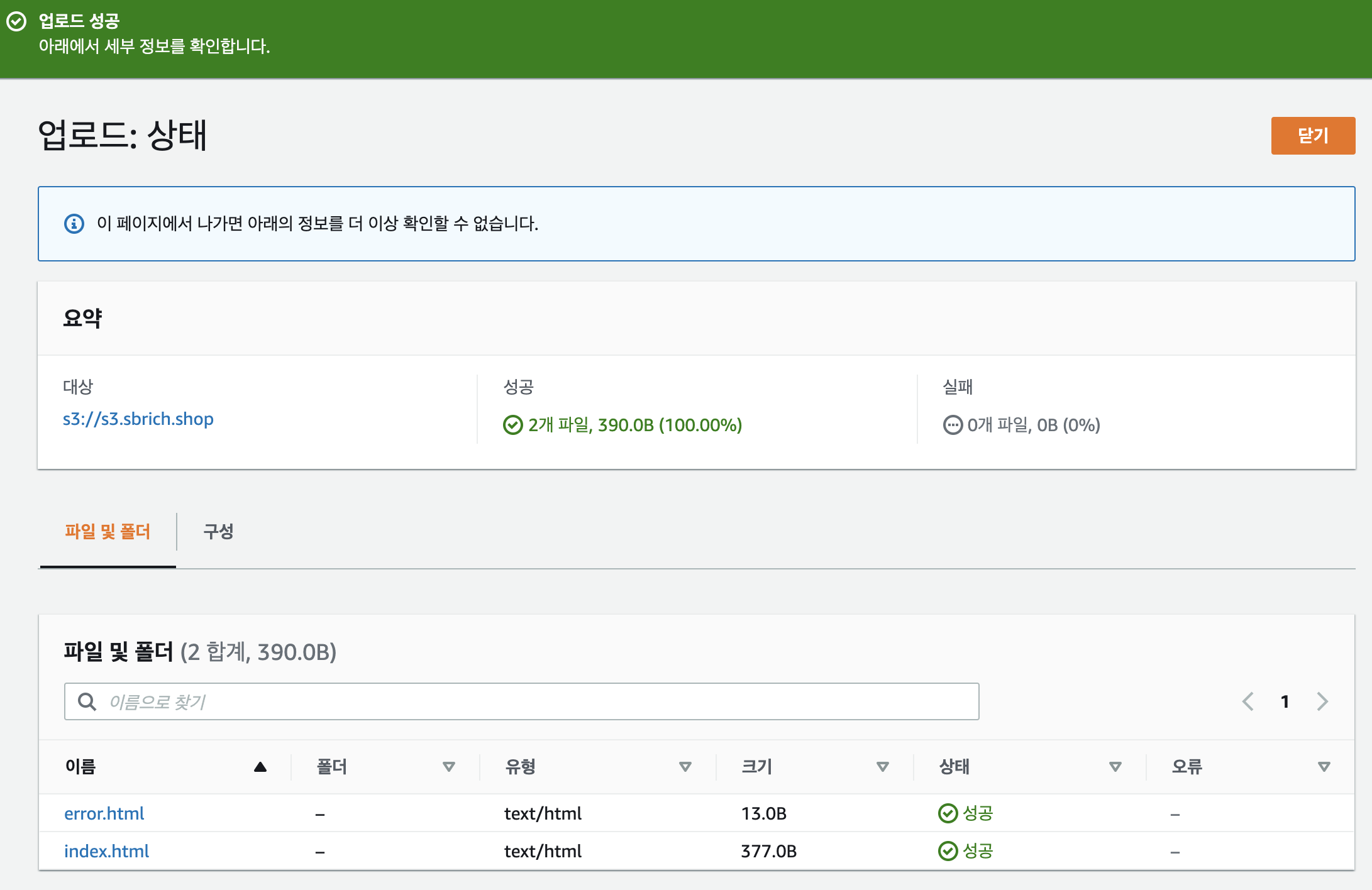Sort by the 유형 column arrow

(685, 767)
